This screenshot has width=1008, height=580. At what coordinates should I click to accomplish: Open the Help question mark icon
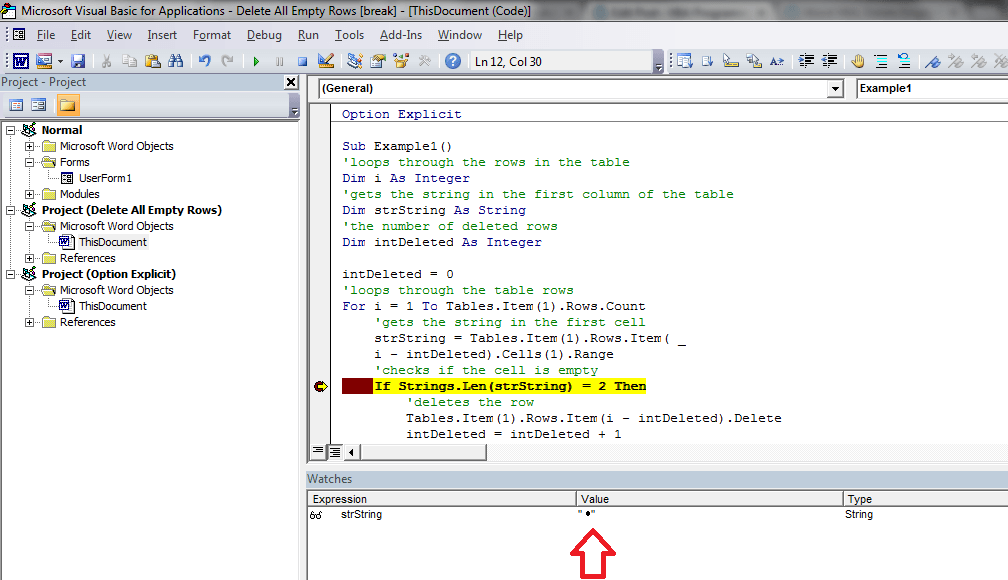coord(453,61)
